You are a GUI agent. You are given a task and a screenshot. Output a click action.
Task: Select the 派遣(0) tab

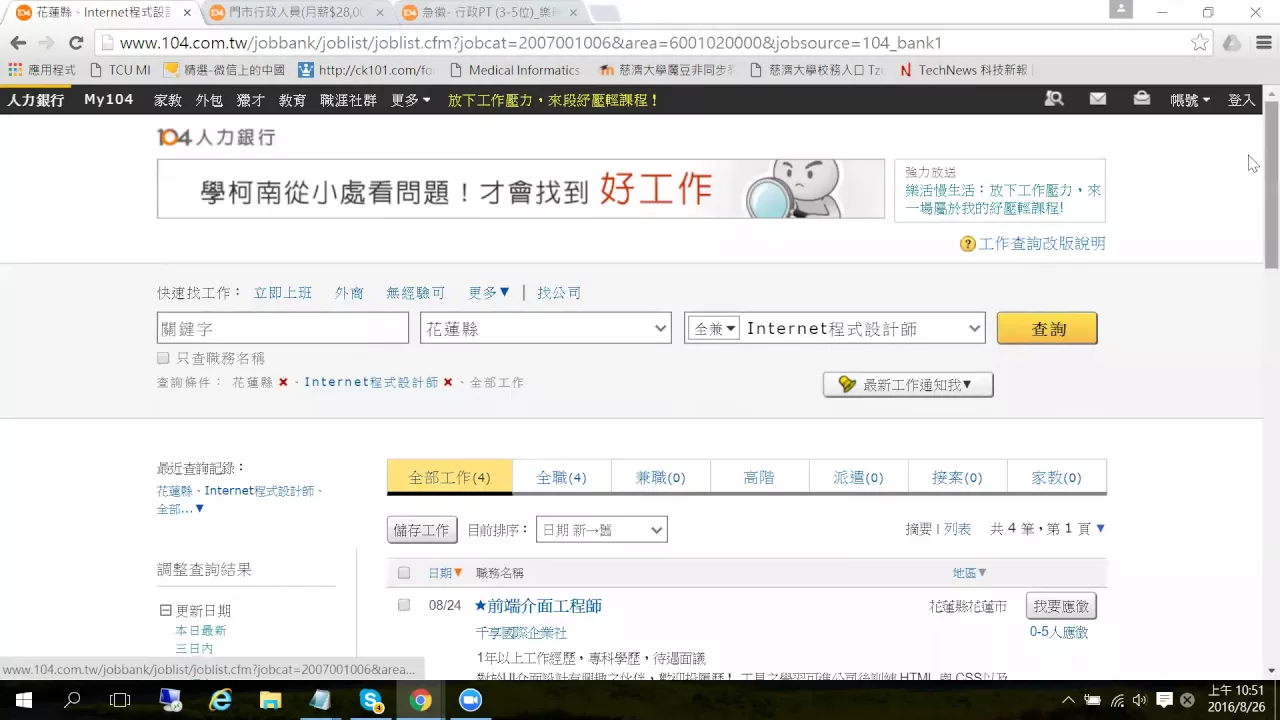[858, 477]
